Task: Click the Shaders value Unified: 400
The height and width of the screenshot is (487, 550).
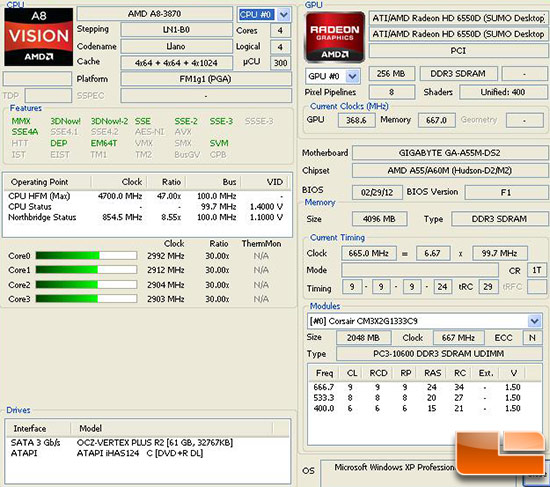Action: tap(503, 92)
